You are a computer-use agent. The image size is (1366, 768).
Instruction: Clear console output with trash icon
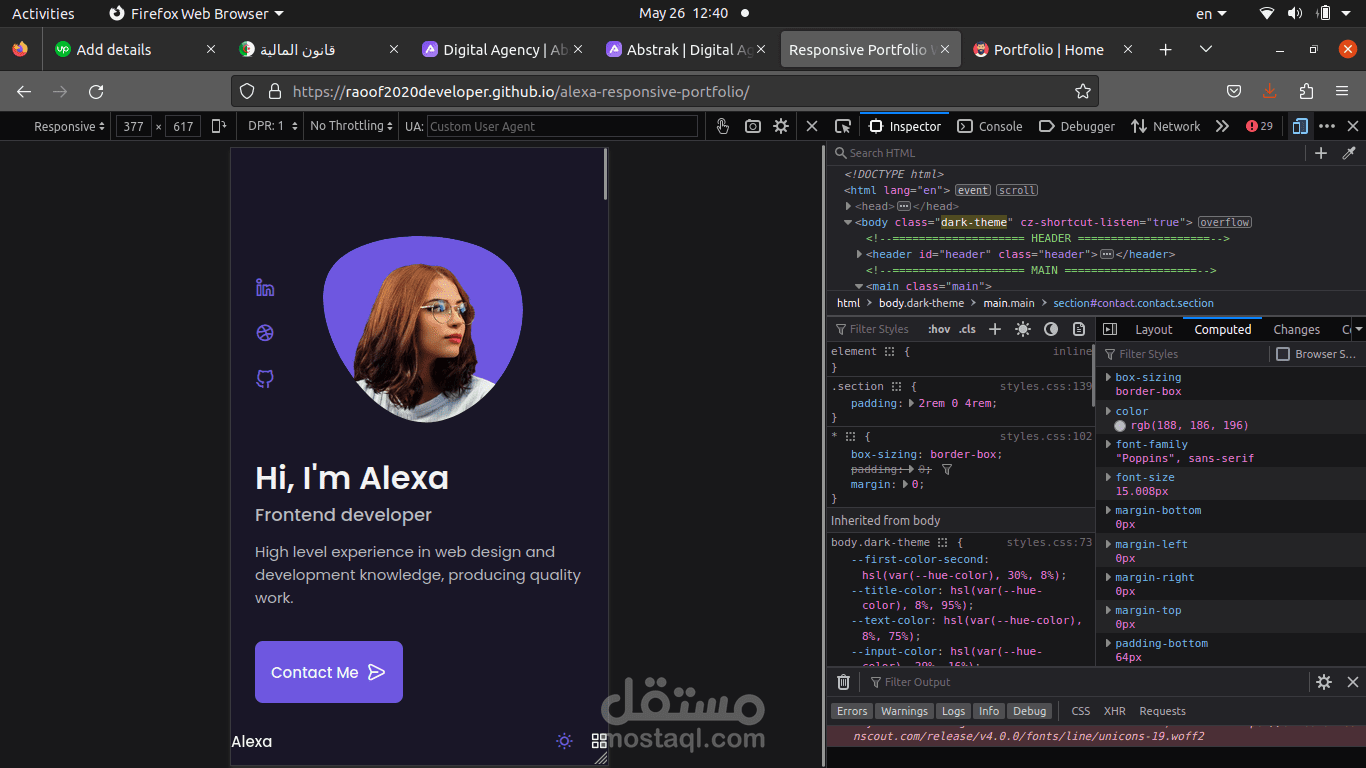(x=843, y=682)
